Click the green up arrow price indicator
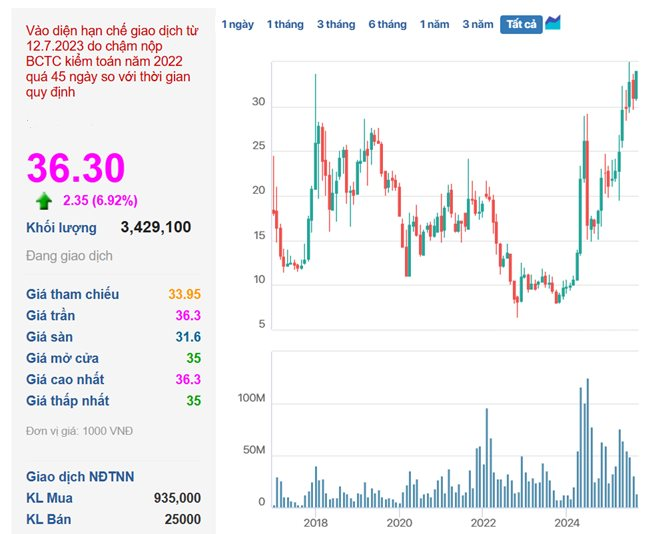This screenshot has width=654, height=534. pos(44,200)
